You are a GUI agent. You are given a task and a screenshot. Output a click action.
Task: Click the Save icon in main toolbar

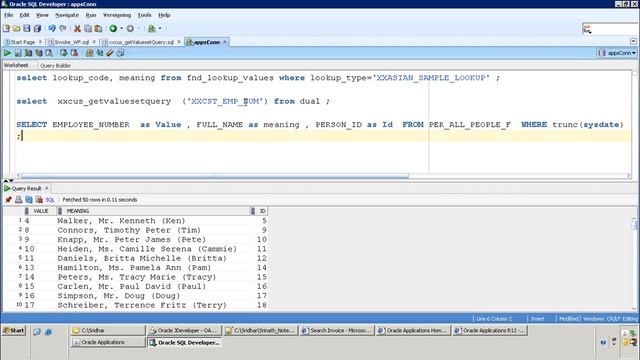point(27,29)
